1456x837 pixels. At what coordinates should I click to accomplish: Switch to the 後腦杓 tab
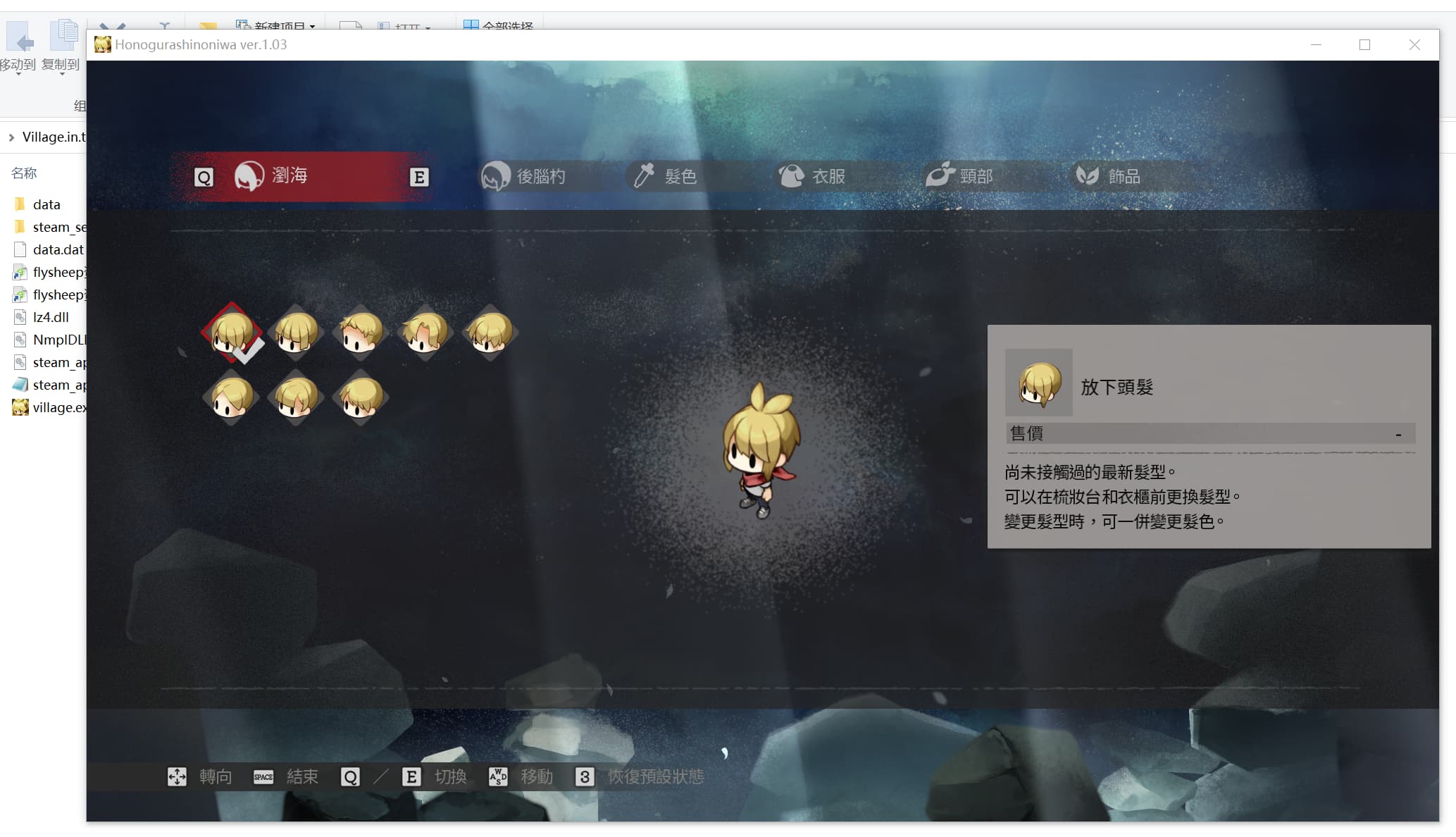[523, 176]
